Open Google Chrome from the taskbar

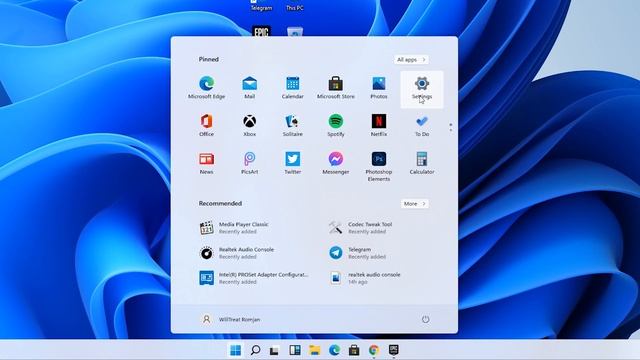tap(374, 350)
